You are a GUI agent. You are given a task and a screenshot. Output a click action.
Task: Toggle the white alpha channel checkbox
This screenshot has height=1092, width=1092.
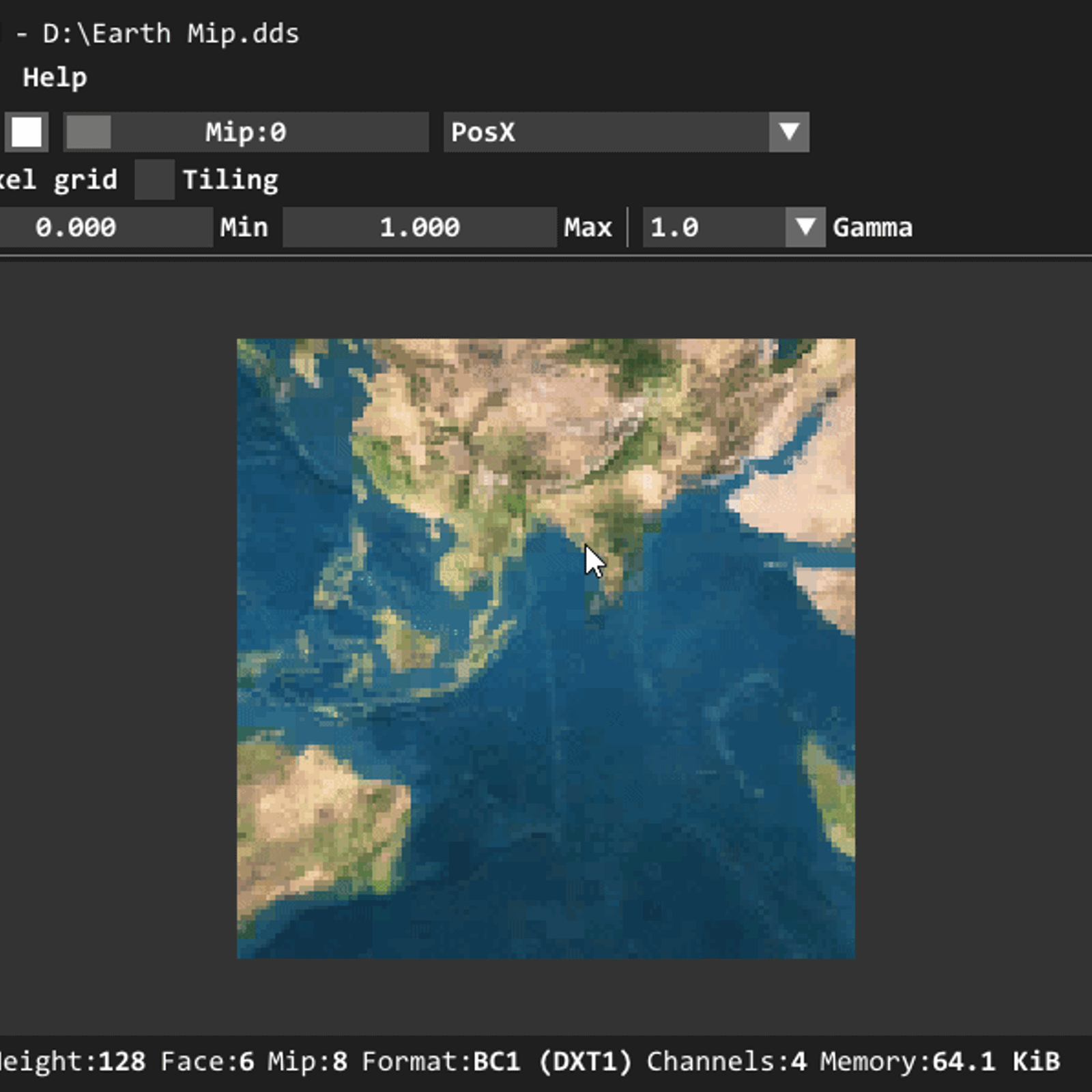[27, 132]
